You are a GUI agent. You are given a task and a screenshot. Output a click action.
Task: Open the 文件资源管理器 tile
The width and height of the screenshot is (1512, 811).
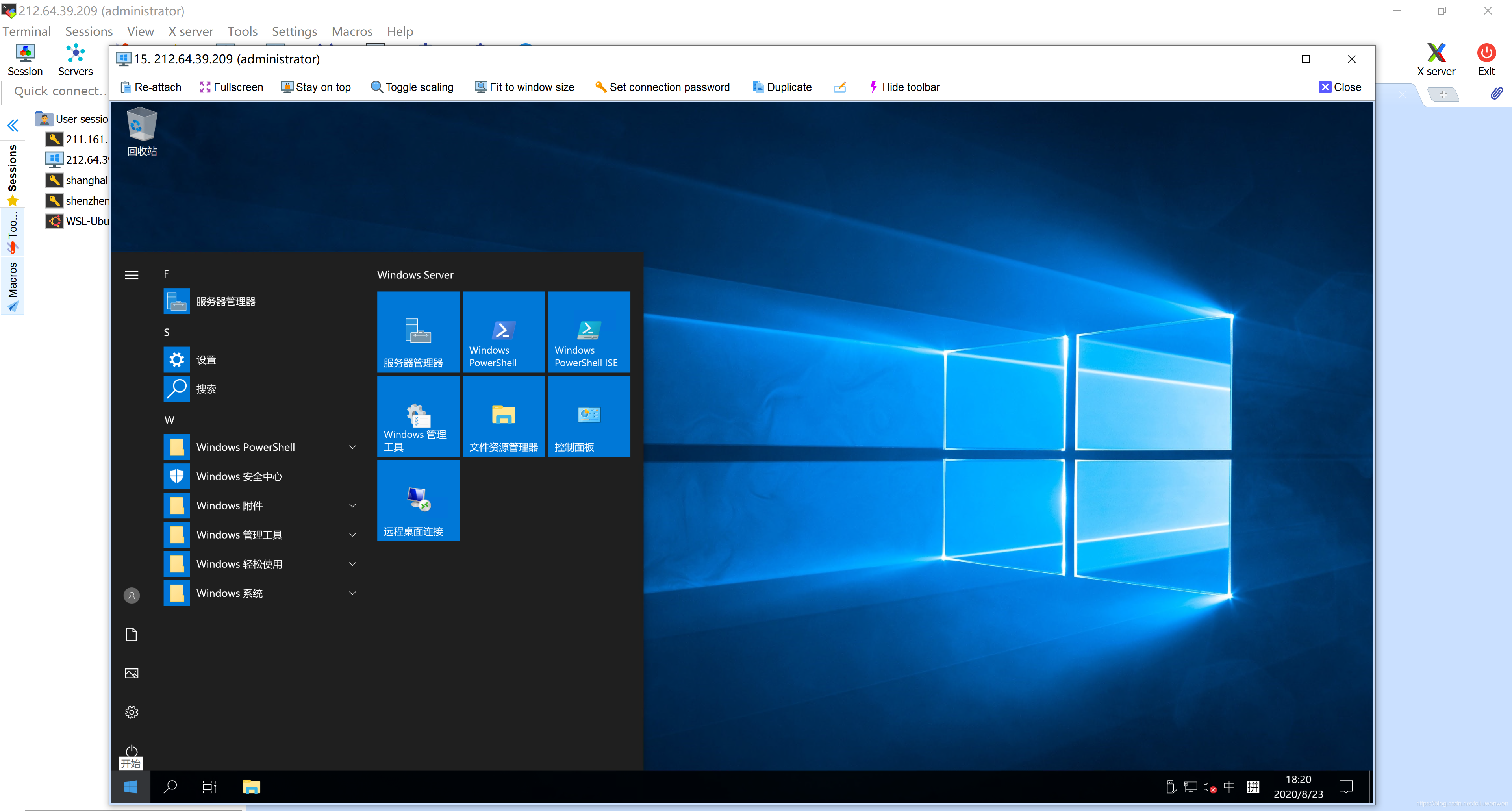pos(504,417)
